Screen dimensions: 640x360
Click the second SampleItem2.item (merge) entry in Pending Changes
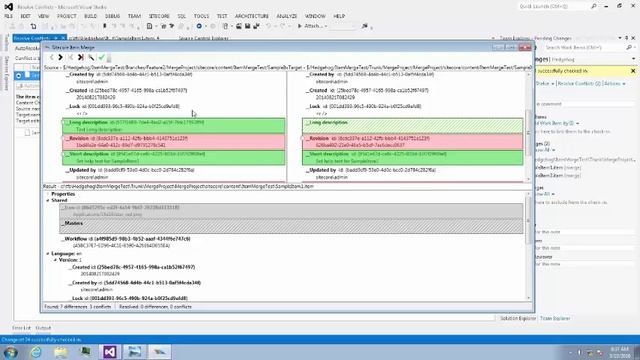coord(558,176)
